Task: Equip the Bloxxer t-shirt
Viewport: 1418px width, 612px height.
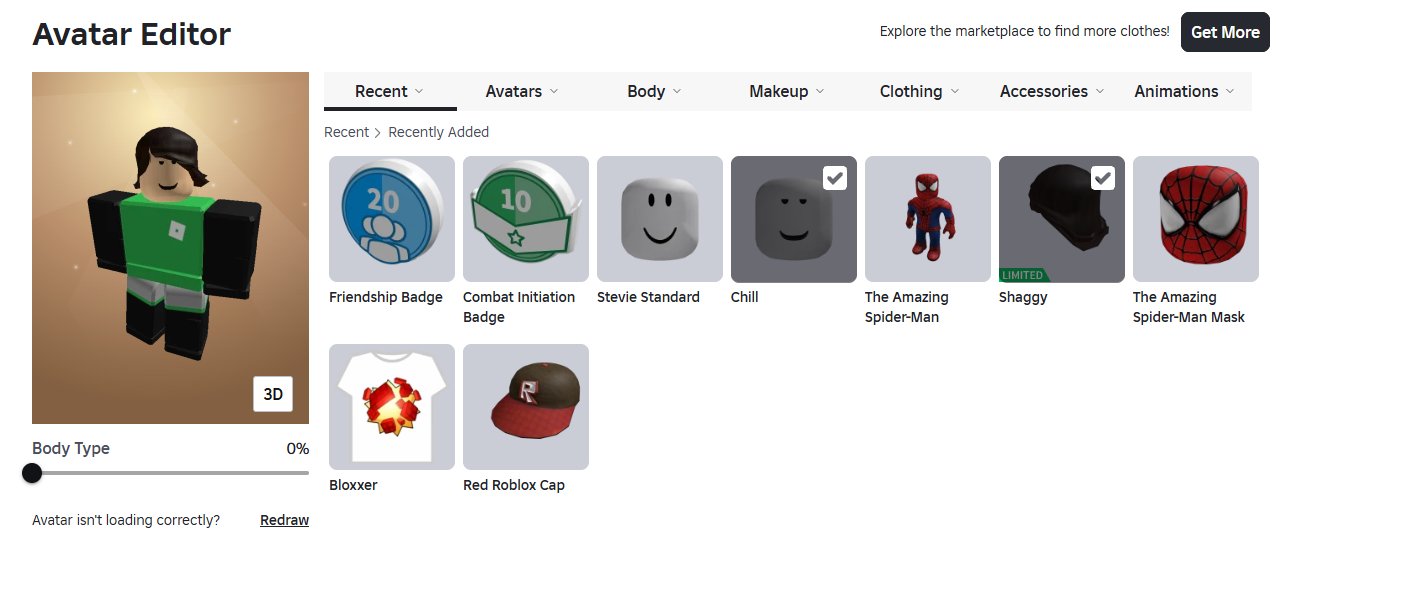Action: tap(392, 407)
